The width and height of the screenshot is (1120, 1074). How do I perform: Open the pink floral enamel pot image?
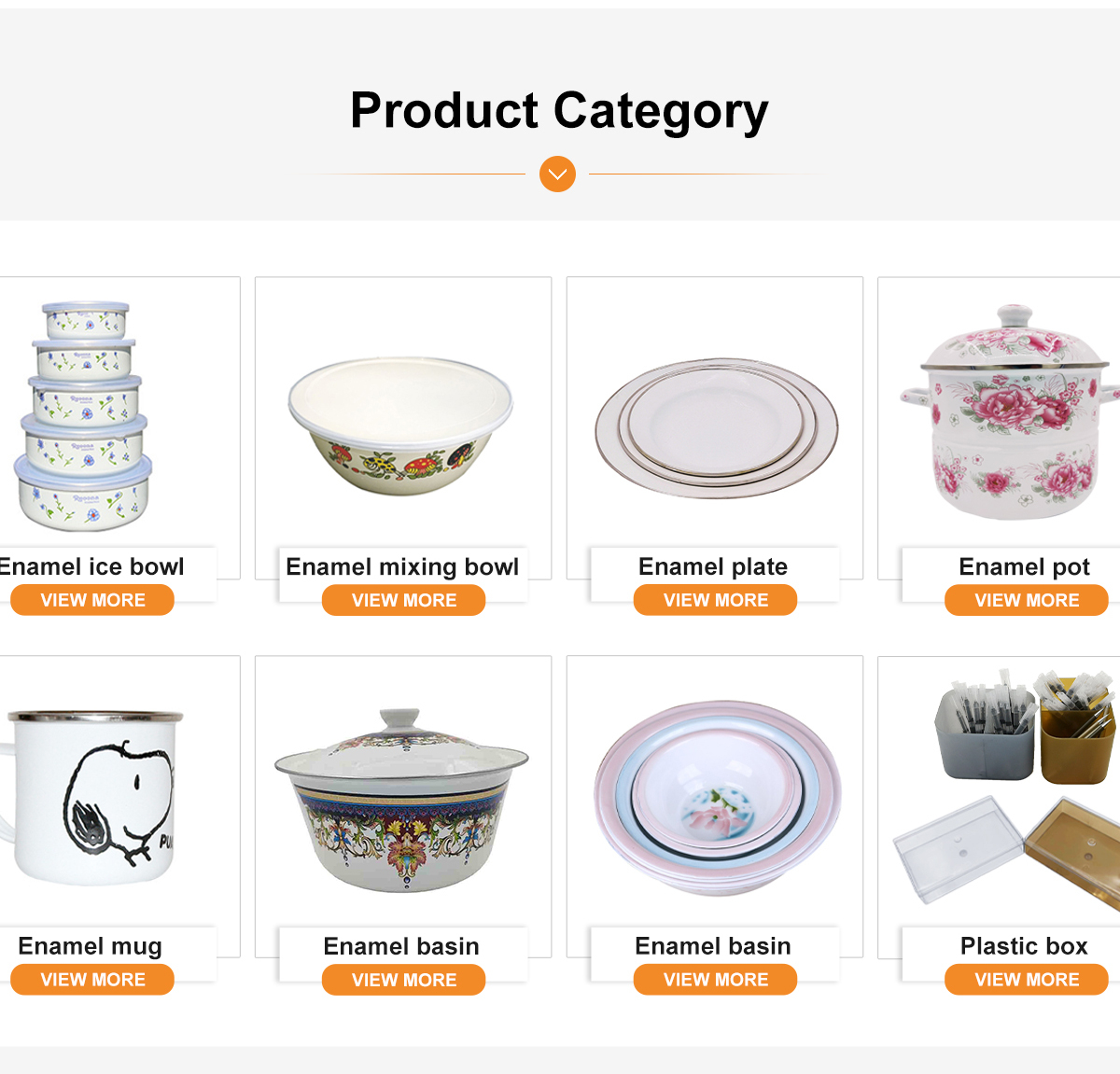1010,414
